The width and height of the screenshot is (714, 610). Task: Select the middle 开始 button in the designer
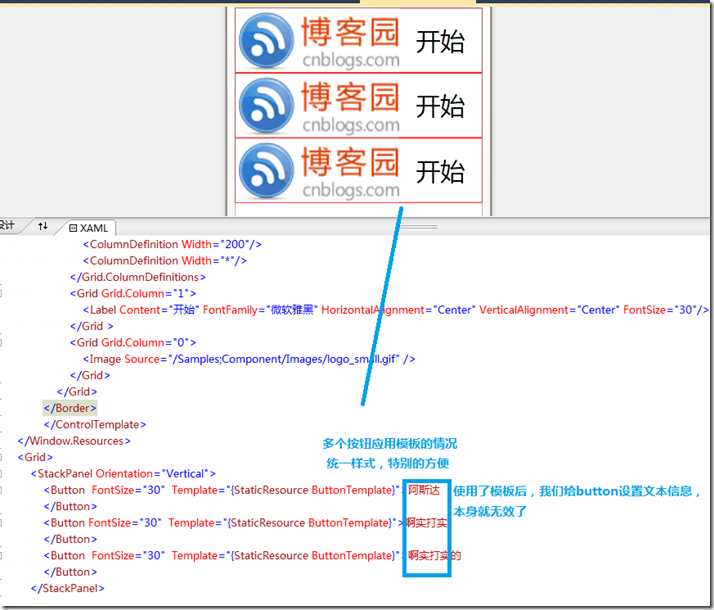click(358, 105)
